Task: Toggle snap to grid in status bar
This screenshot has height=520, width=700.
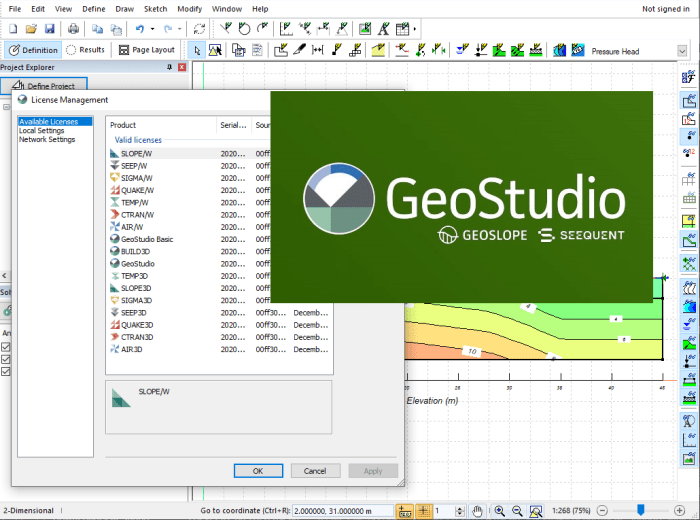Action: click(x=405, y=511)
